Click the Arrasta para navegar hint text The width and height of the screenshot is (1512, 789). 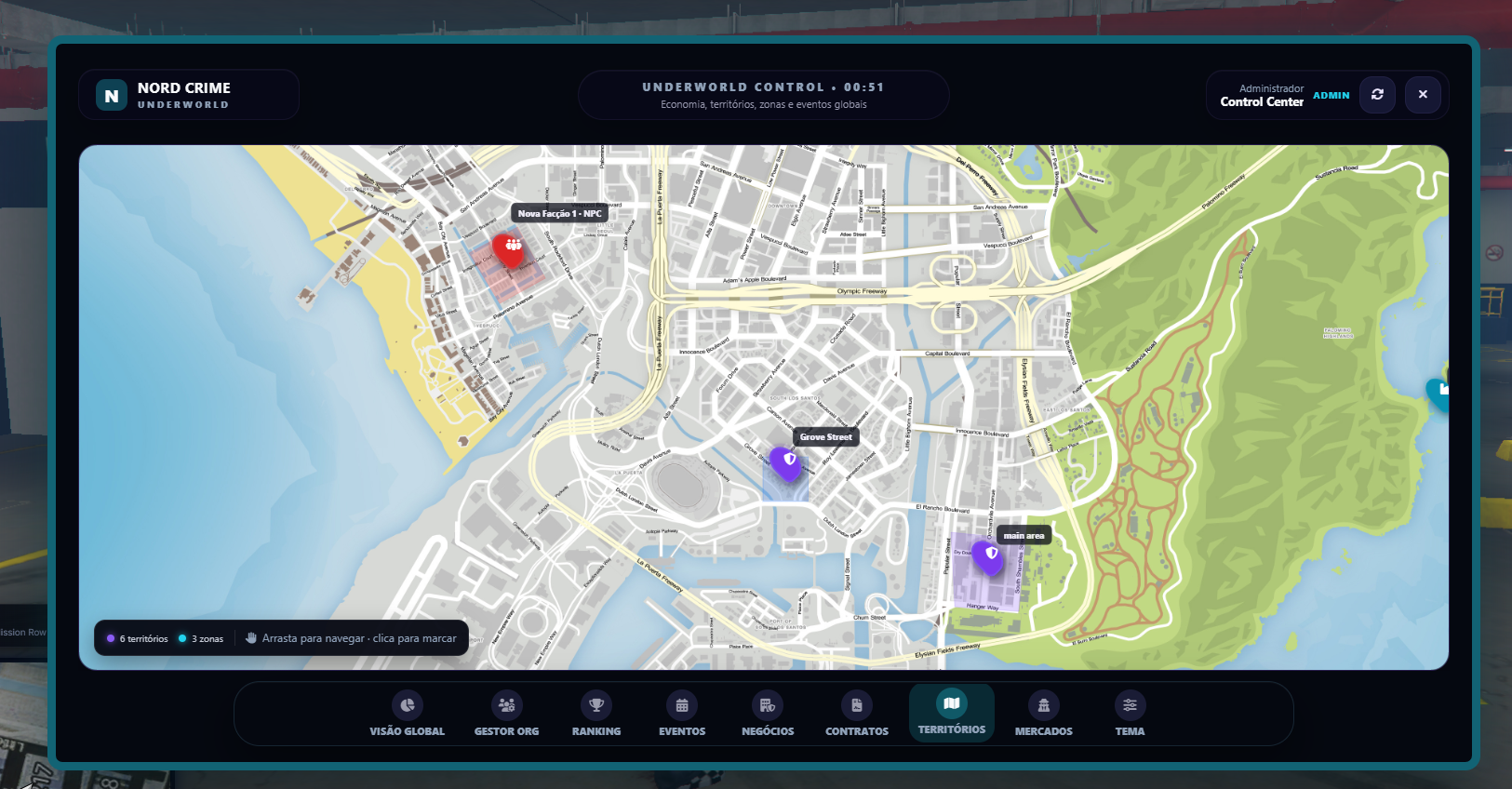click(359, 638)
